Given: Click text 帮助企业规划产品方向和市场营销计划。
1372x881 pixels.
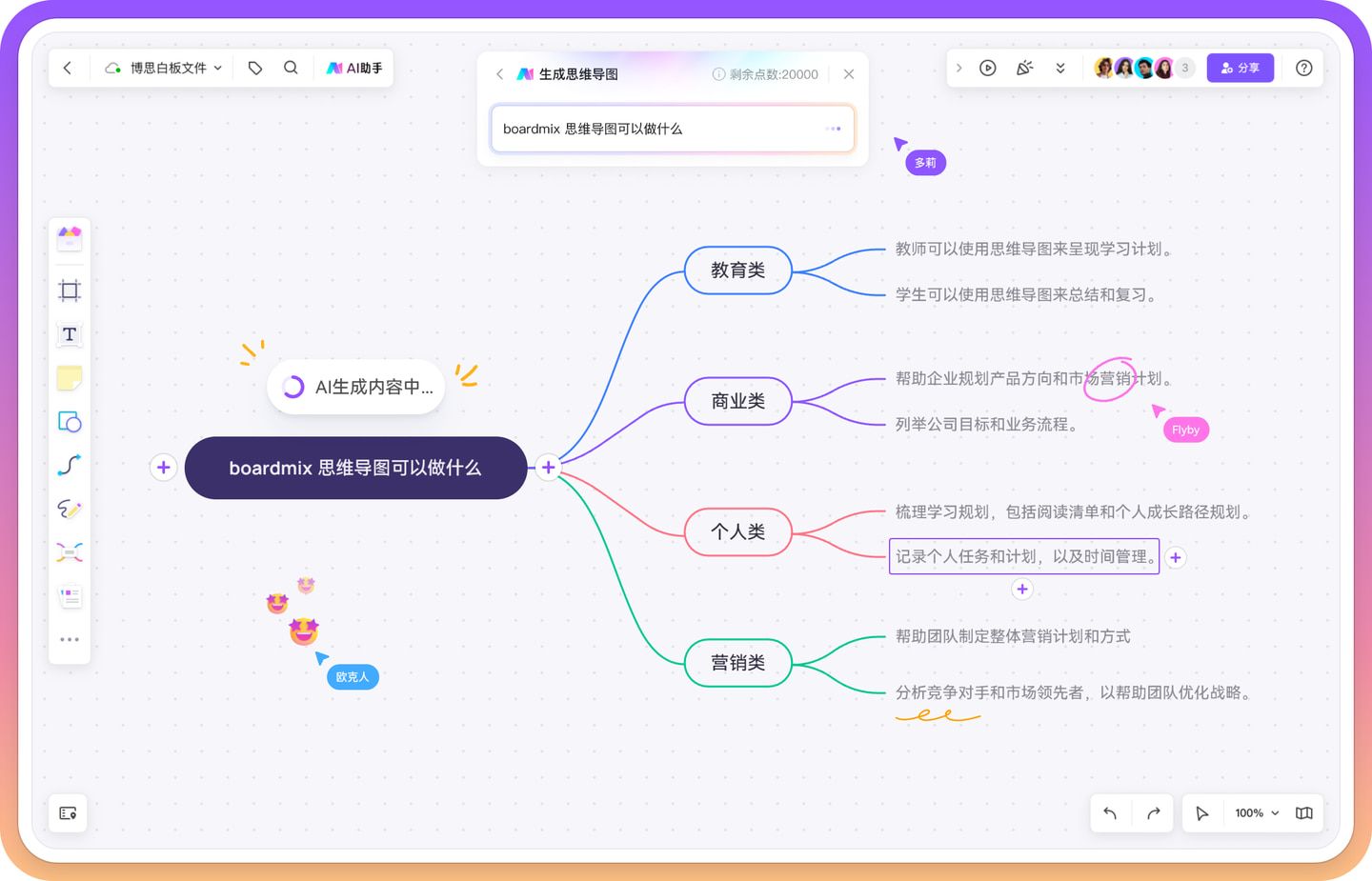Looking at the screenshot, I should [x=1037, y=379].
